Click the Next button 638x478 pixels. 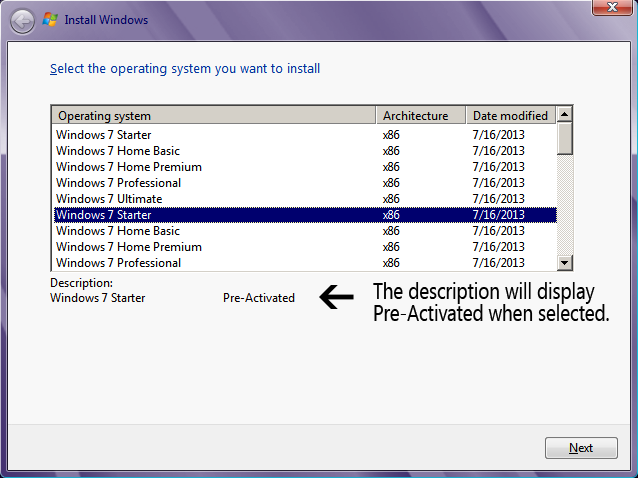click(x=581, y=448)
